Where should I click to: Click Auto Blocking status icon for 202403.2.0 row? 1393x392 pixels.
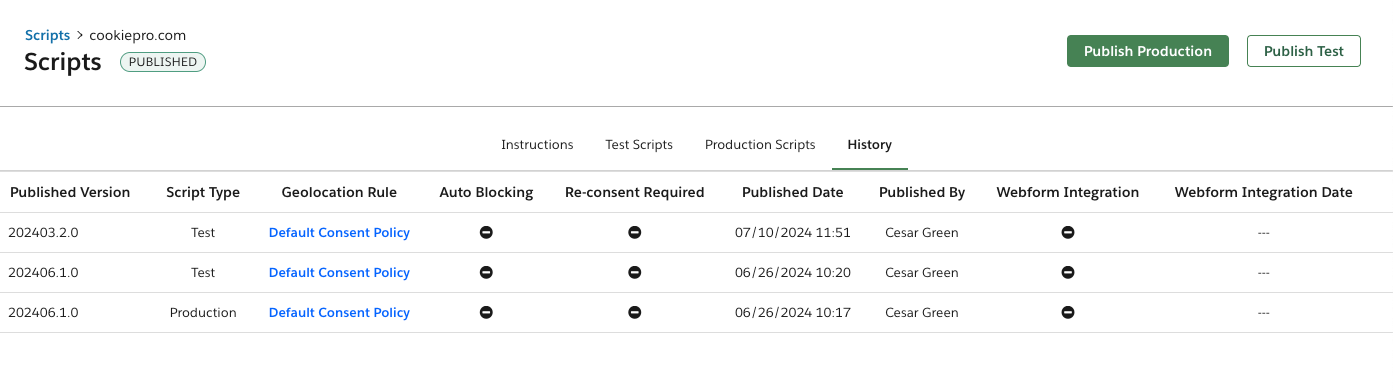(486, 232)
